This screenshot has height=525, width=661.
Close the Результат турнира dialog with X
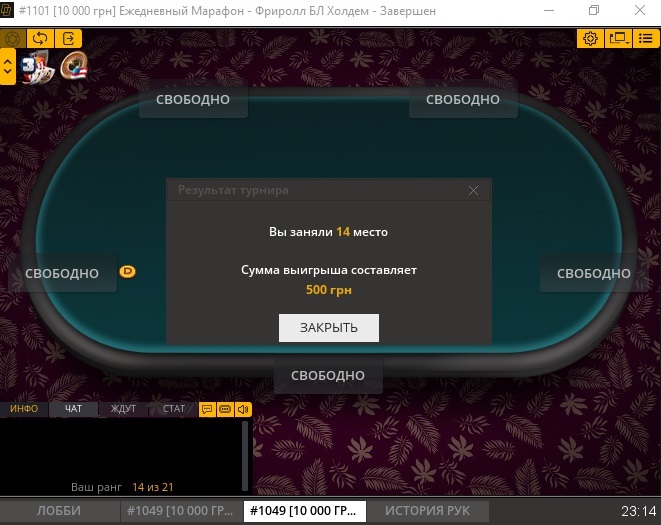pos(473,191)
